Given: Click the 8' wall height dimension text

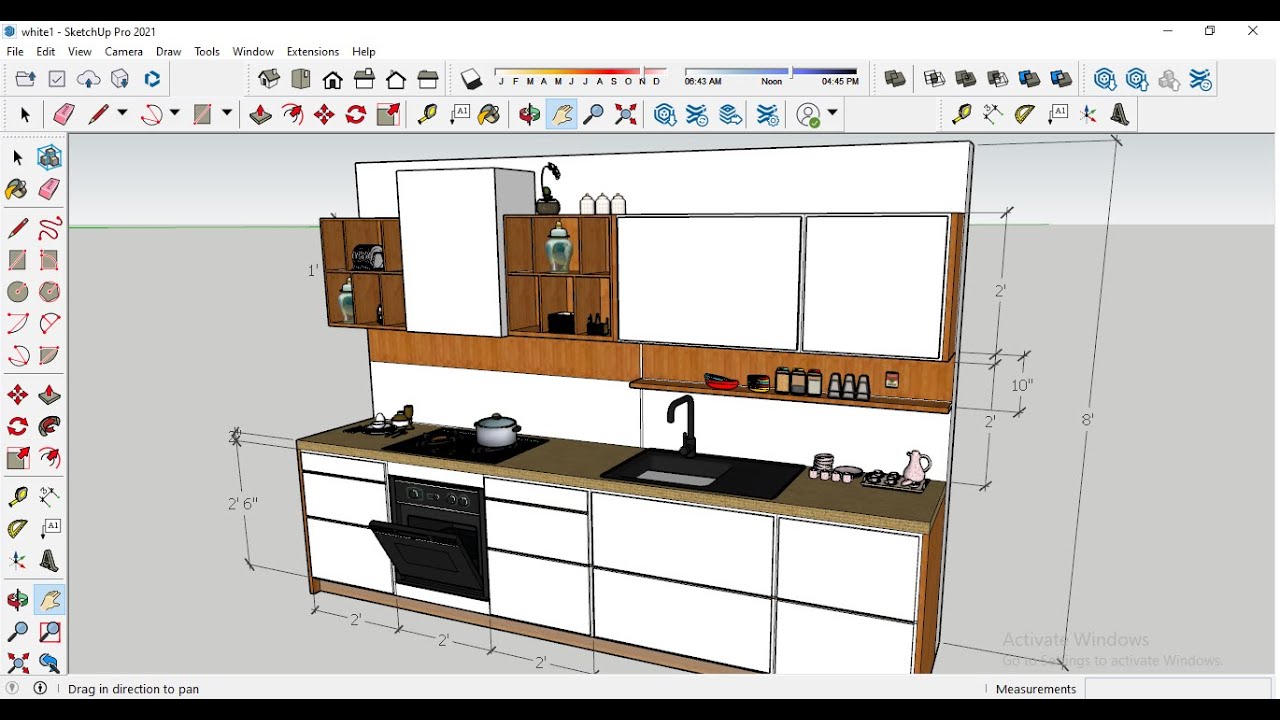Looking at the screenshot, I should click(1088, 420).
